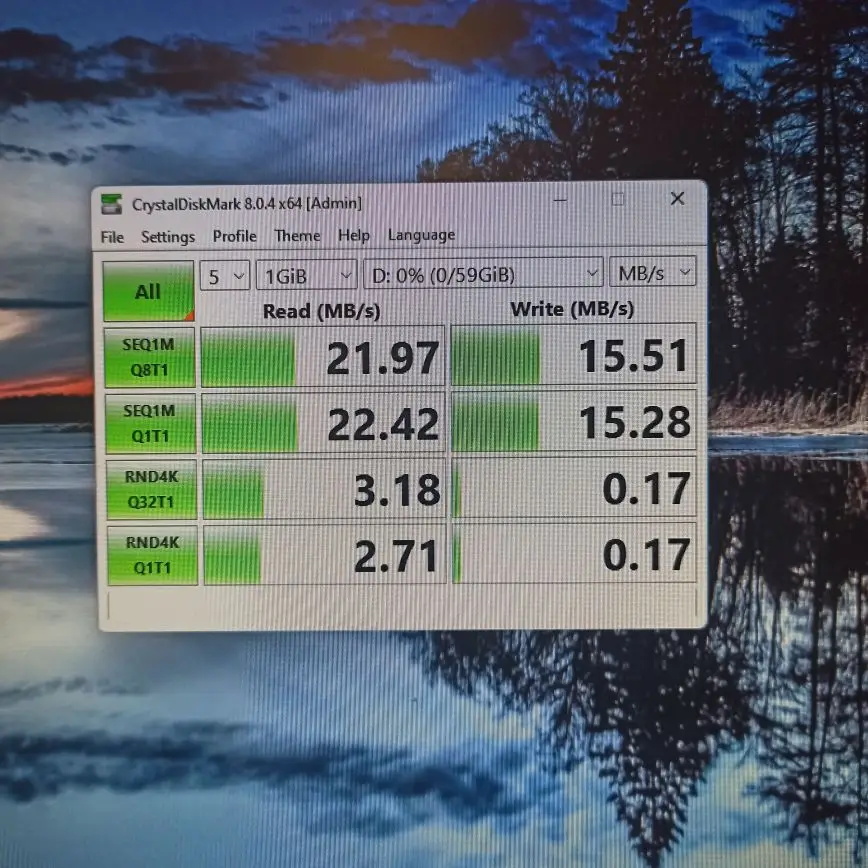Open the unit dropdown showing MB/s
868x868 pixels.
[x=653, y=272]
